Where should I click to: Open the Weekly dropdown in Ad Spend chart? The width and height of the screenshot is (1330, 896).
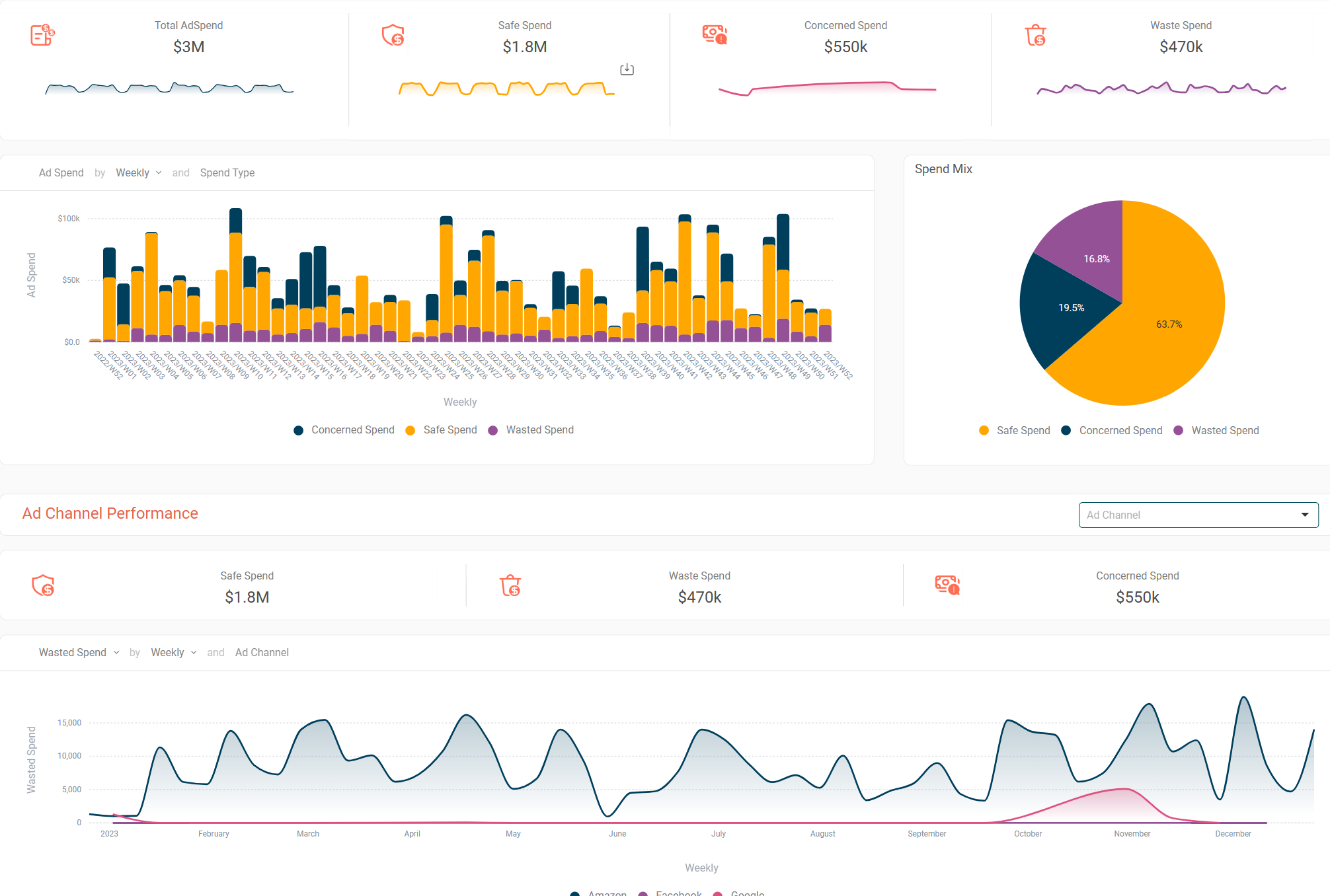click(x=138, y=172)
